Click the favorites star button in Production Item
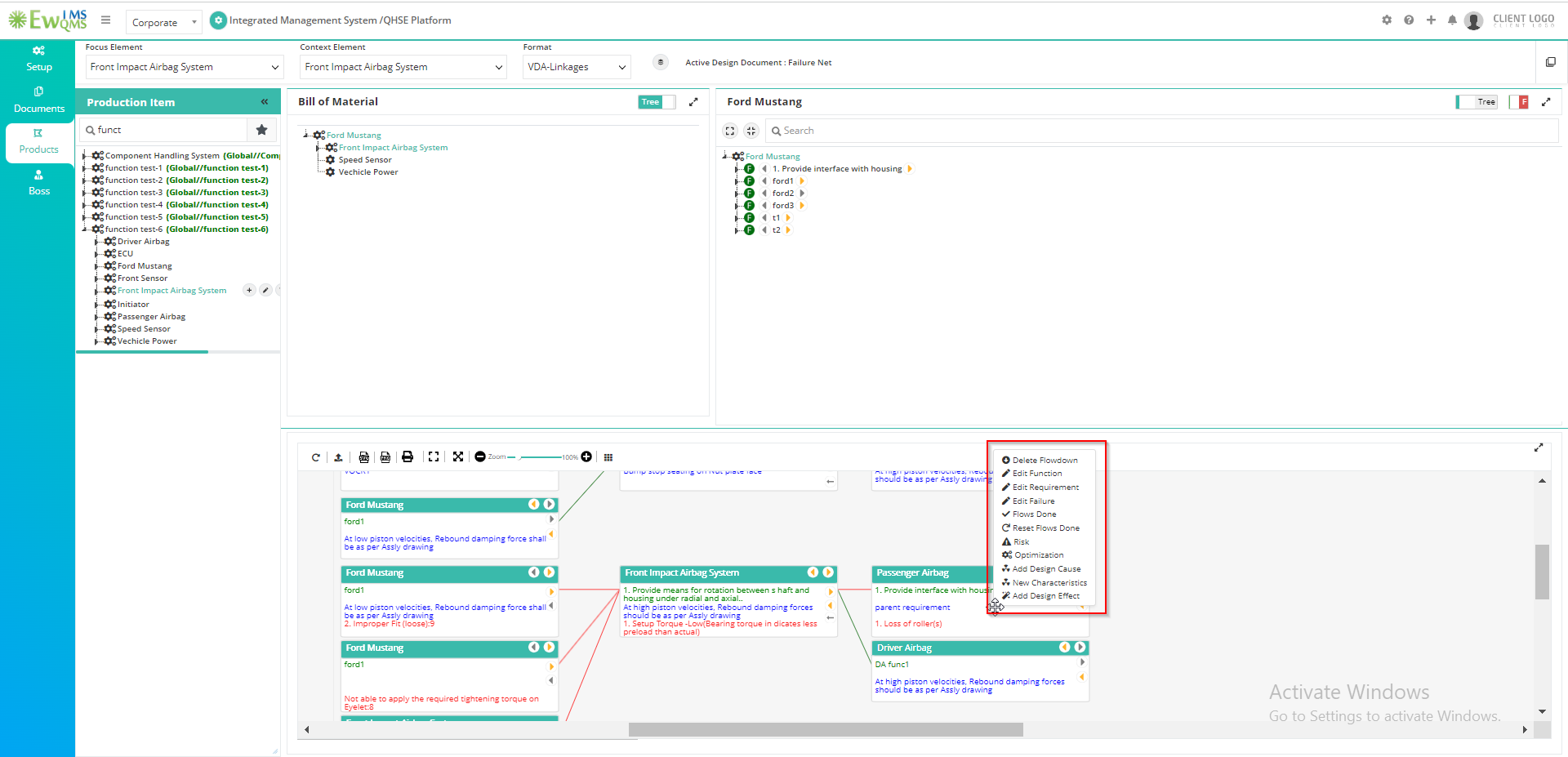This screenshot has height=757, width=1568. [261, 130]
